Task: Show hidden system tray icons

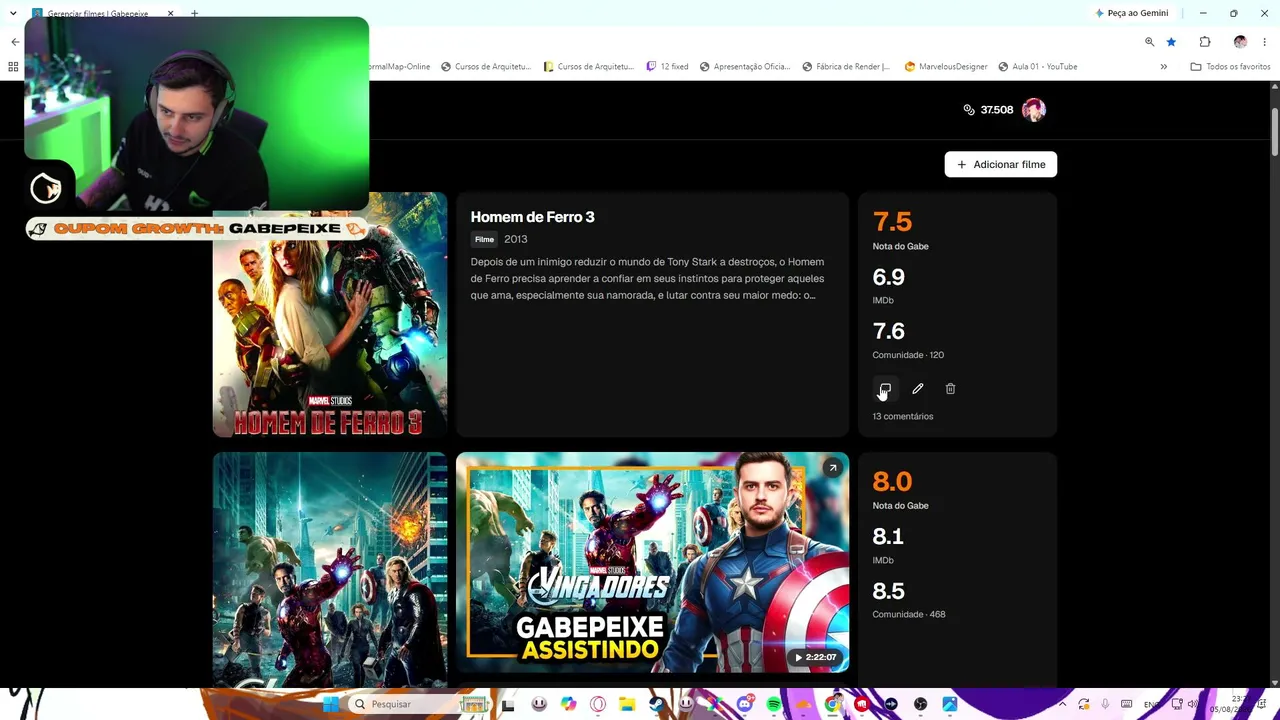Action: 1062,704
